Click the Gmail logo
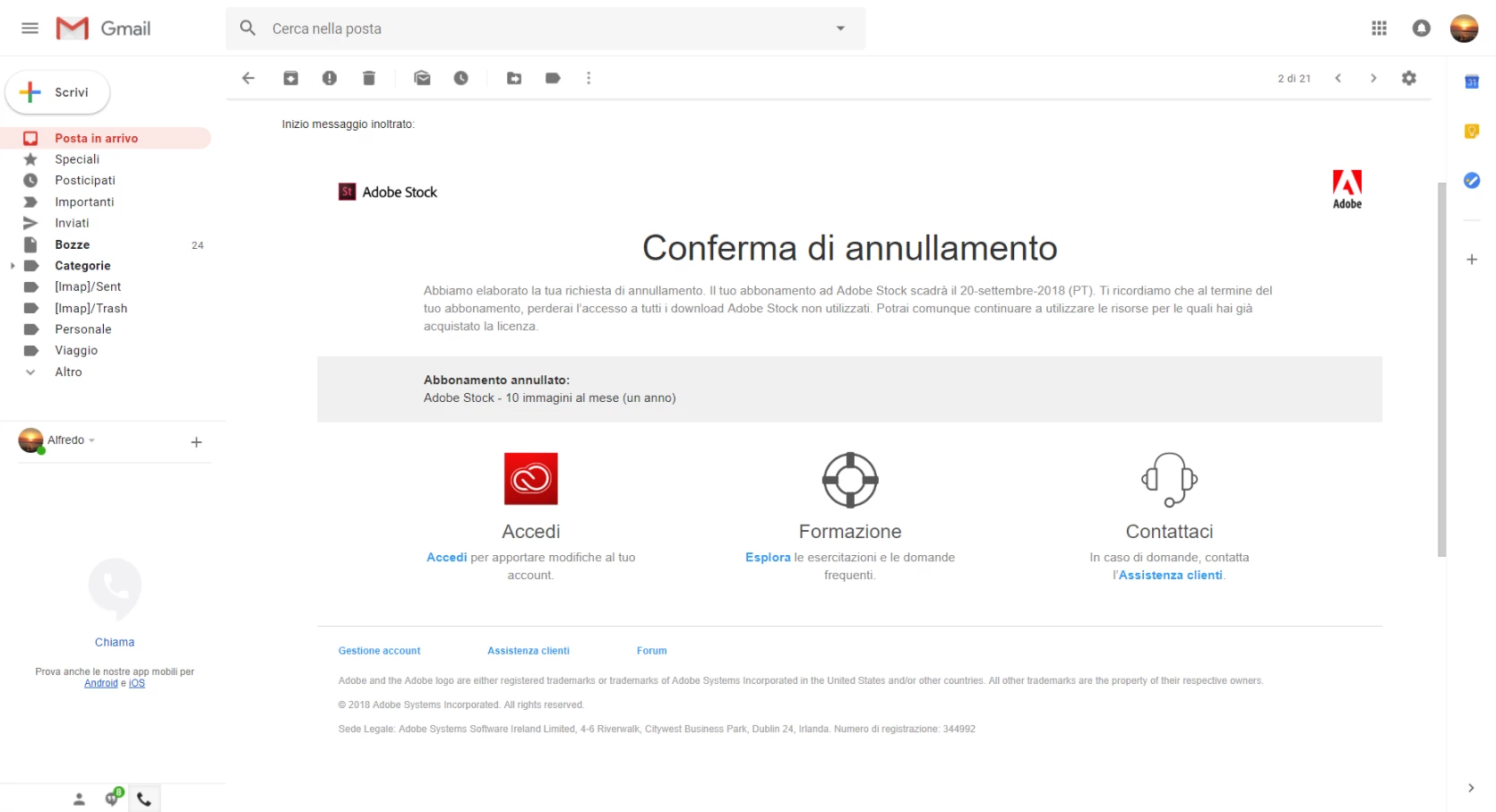This screenshot has width=1496, height=812. click(x=103, y=29)
